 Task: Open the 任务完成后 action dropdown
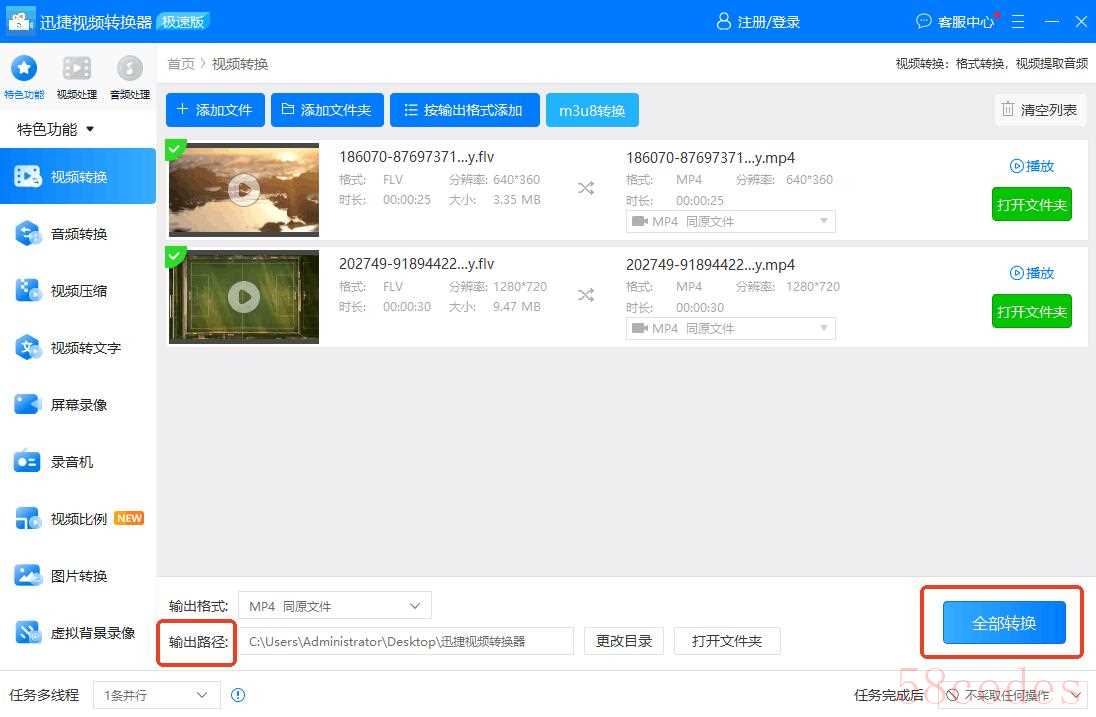tap(1014, 695)
